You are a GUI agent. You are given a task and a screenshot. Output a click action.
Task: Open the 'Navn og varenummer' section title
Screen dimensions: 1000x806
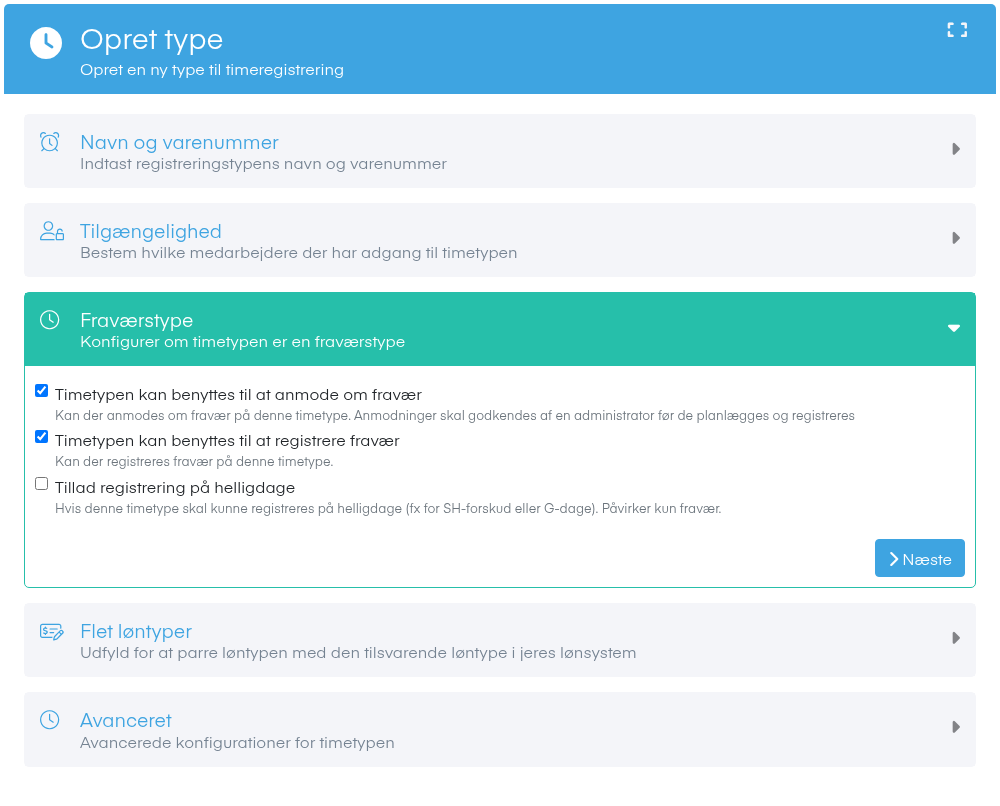179,142
